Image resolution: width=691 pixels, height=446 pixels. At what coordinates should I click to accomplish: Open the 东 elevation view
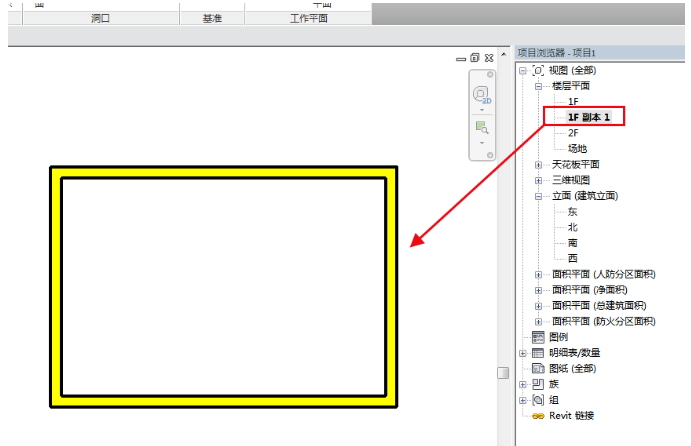pyautogui.click(x=572, y=212)
